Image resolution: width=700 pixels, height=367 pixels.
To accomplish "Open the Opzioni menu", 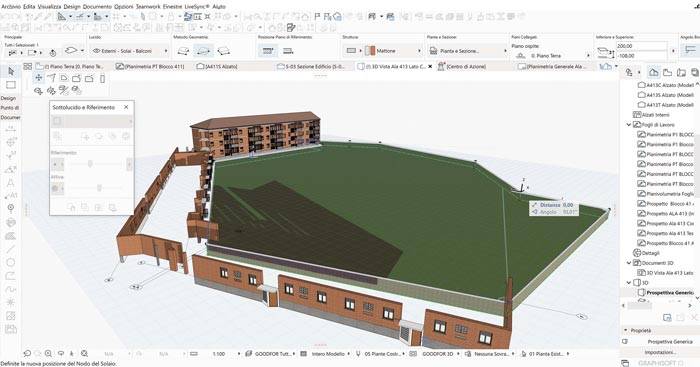I will pos(124,7).
